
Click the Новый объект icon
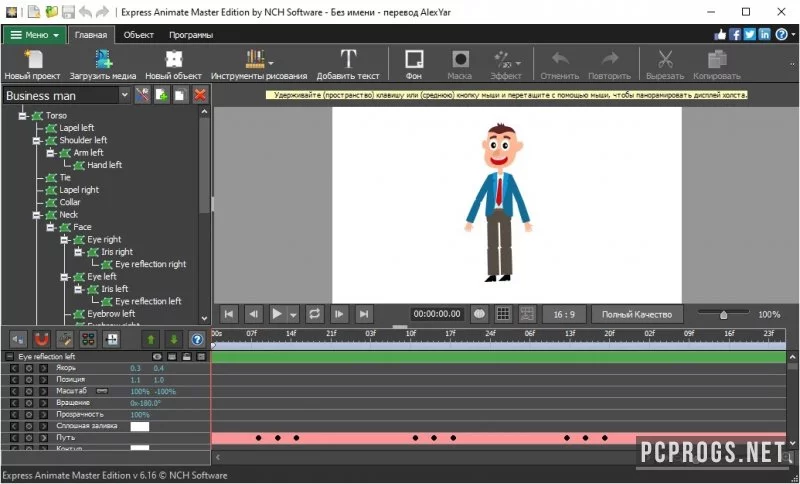pyautogui.click(x=173, y=59)
